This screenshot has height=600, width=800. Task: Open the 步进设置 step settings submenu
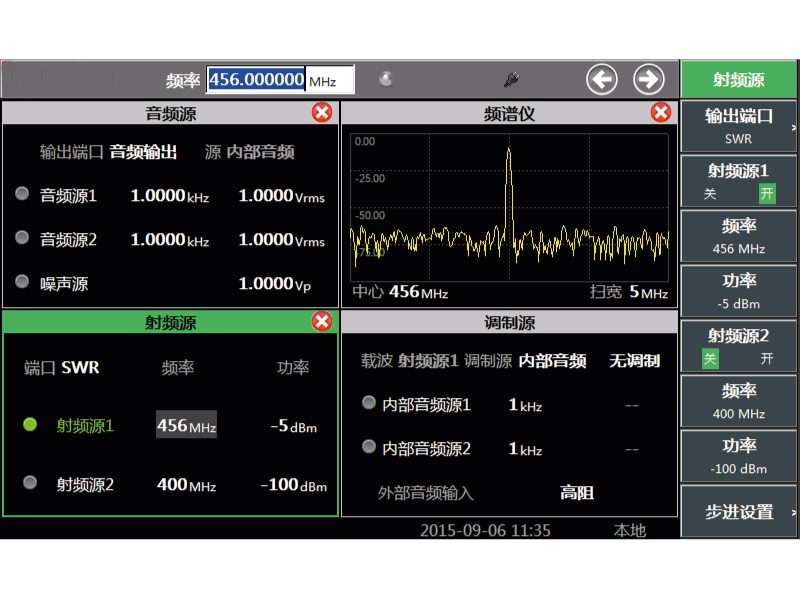[738, 512]
